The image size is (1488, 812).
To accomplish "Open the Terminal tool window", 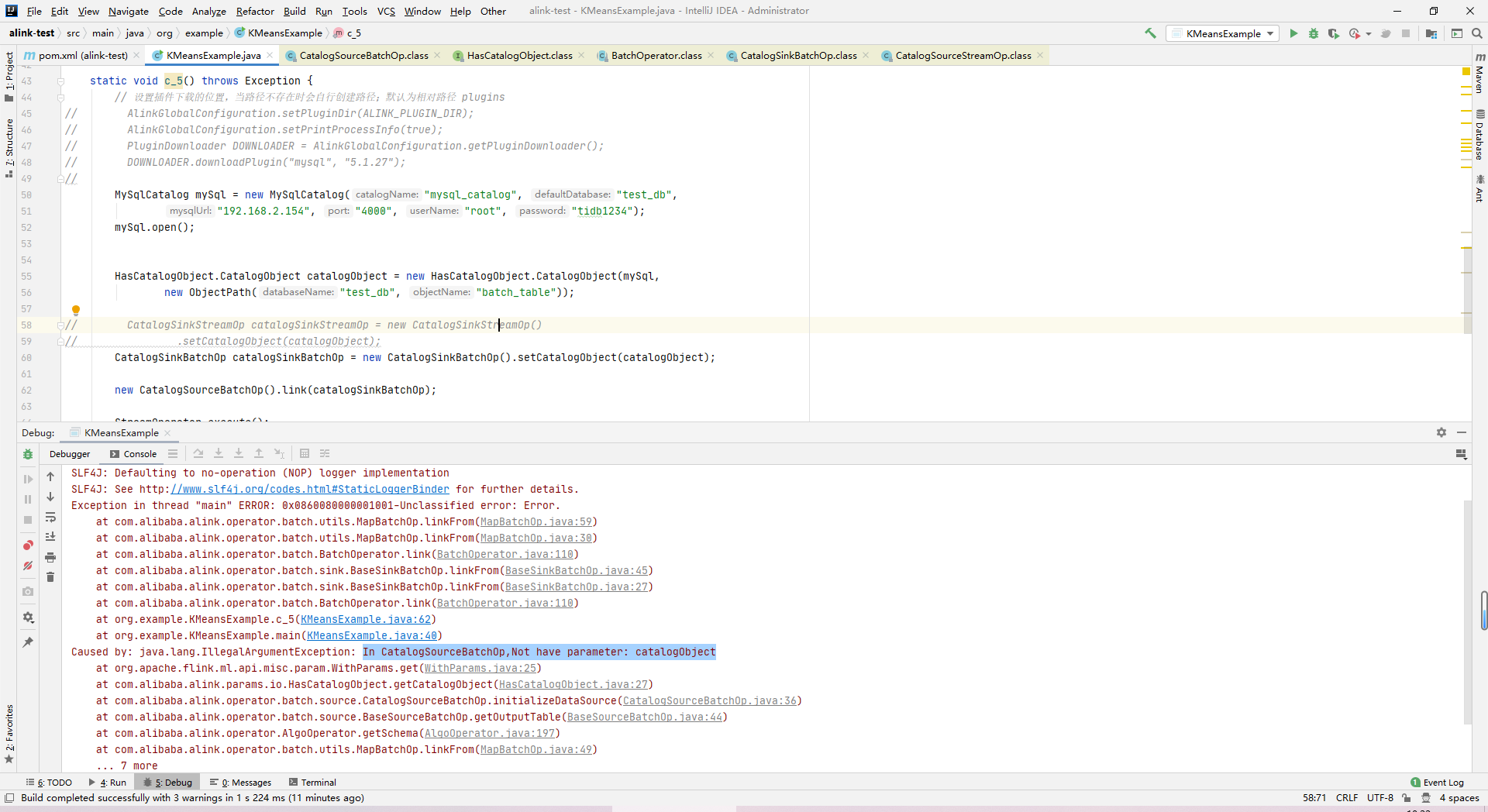I will 312,783.
